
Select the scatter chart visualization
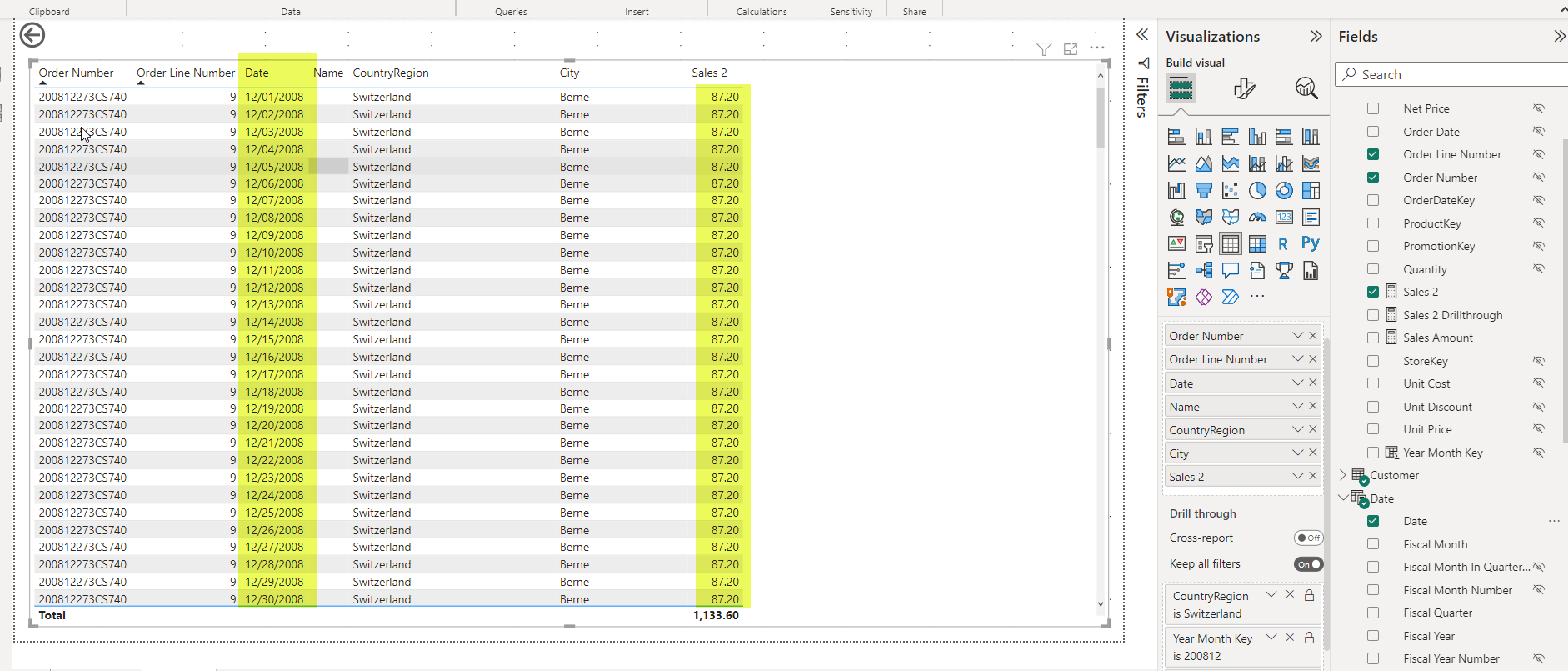point(1231,191)
